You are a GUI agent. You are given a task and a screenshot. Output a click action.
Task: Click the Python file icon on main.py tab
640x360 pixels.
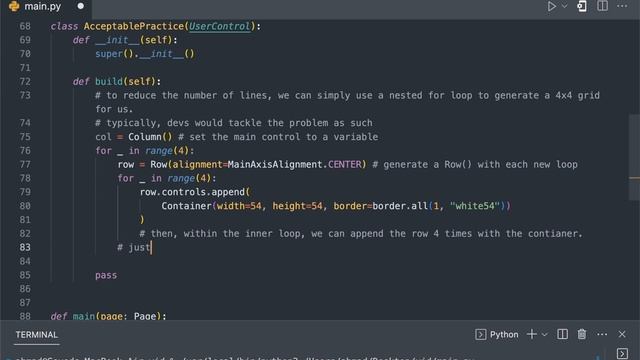pos(14,6)
